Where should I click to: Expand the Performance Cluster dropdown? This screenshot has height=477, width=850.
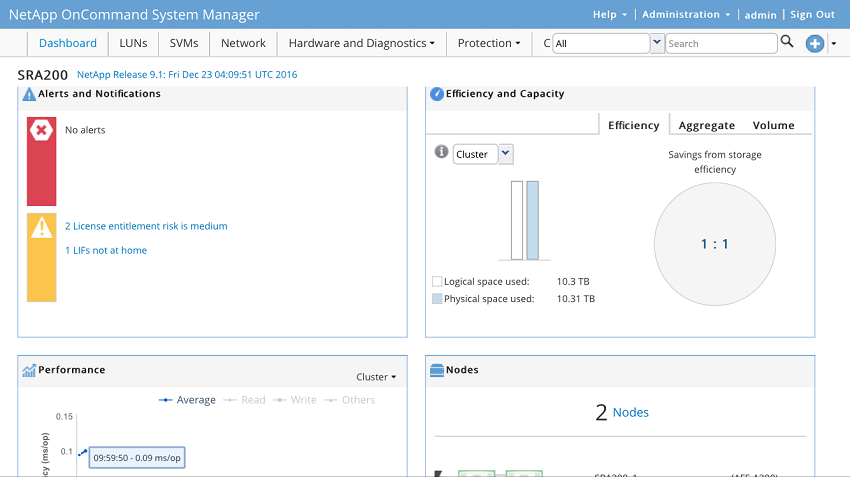[x=376, y=377]
